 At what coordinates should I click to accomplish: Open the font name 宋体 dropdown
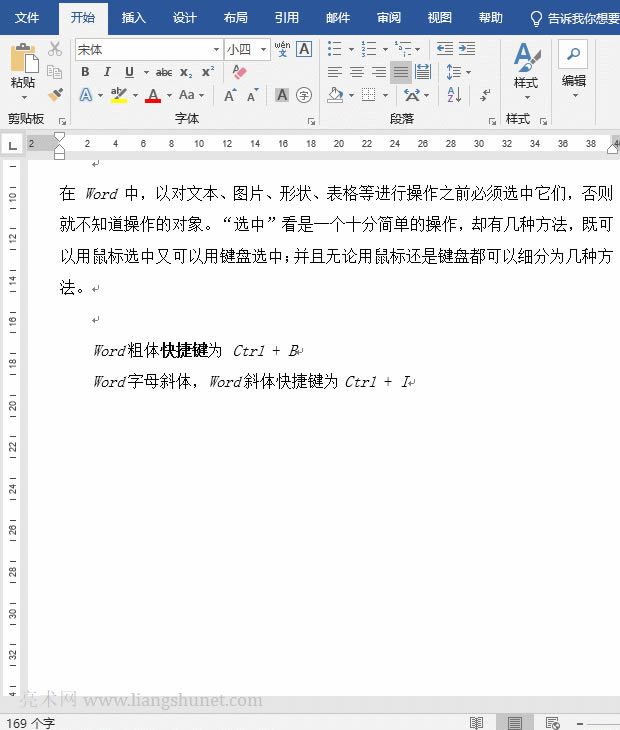pyautogui.click(x=216, y=49)
